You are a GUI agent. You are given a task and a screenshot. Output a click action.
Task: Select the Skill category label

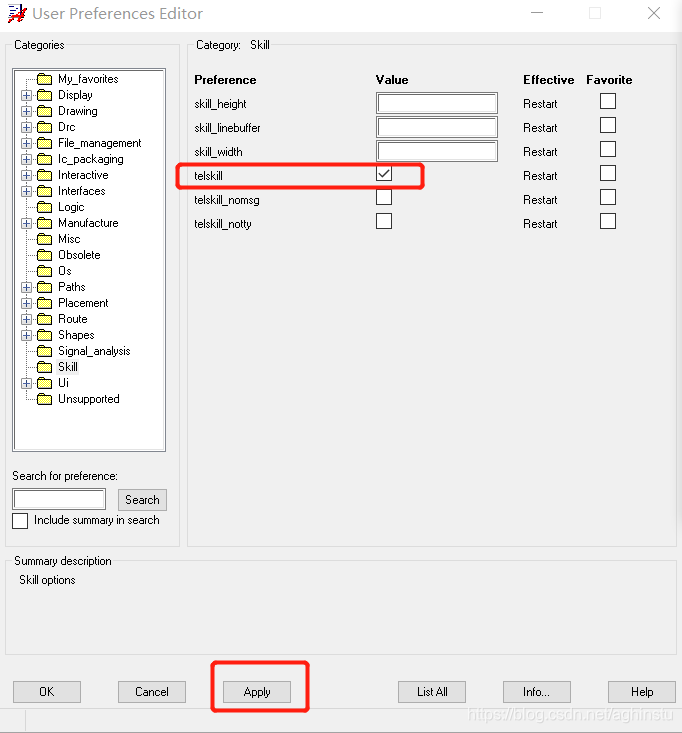pyautogui.click(x=68, y=367)
